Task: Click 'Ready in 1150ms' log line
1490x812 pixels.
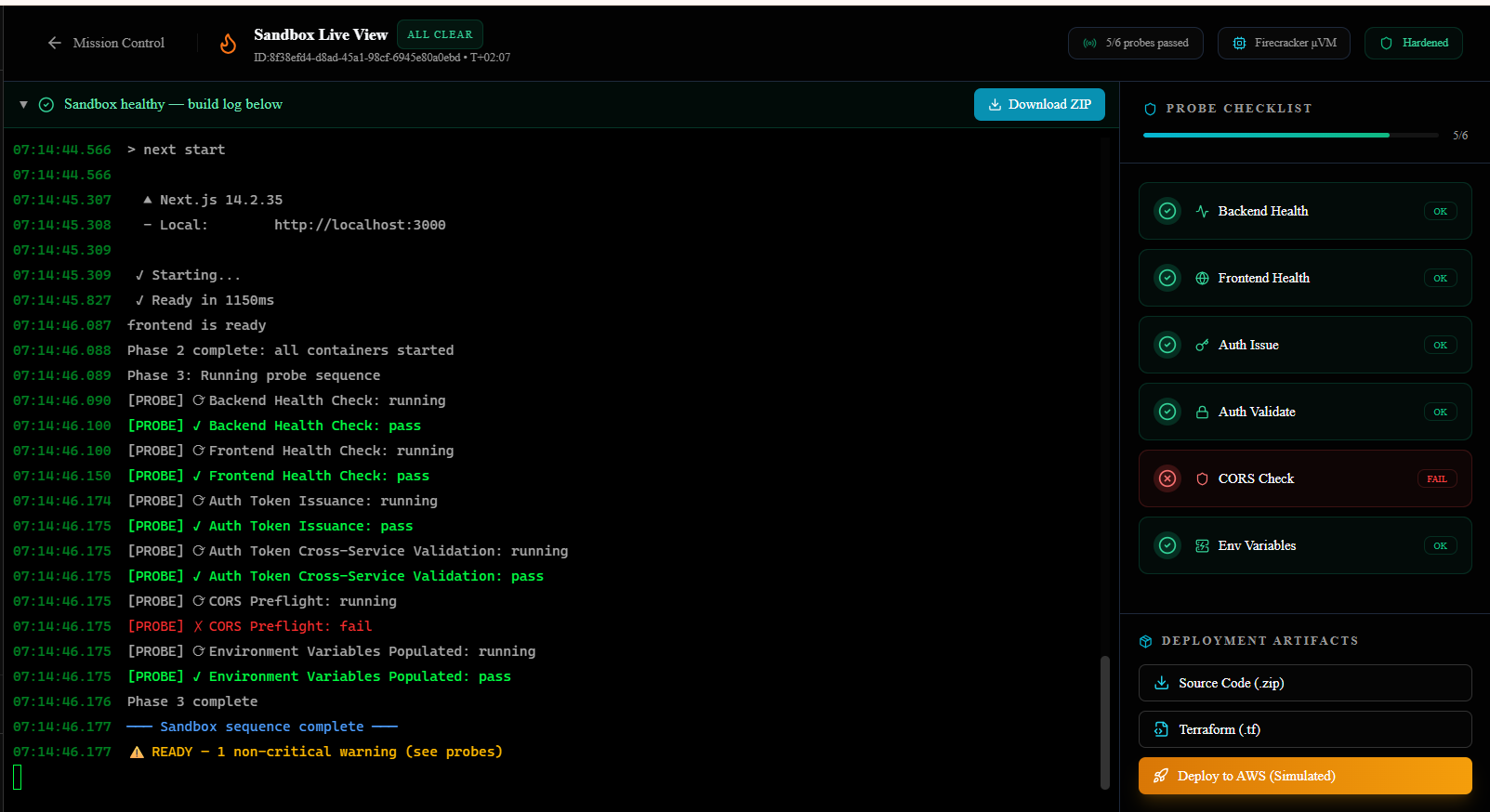Action: pos(204,300)
